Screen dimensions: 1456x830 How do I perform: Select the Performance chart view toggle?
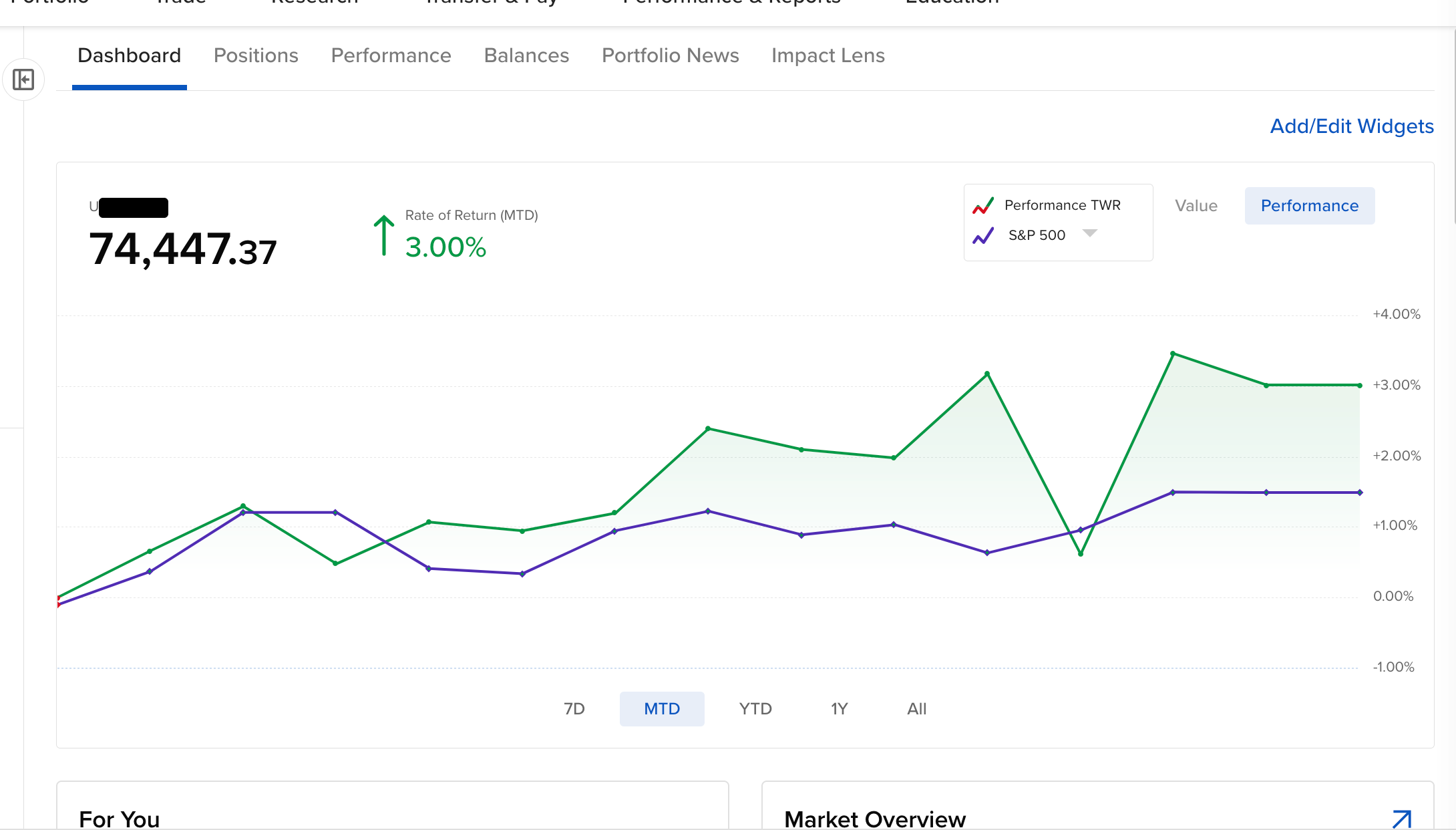coord(1310,206)
